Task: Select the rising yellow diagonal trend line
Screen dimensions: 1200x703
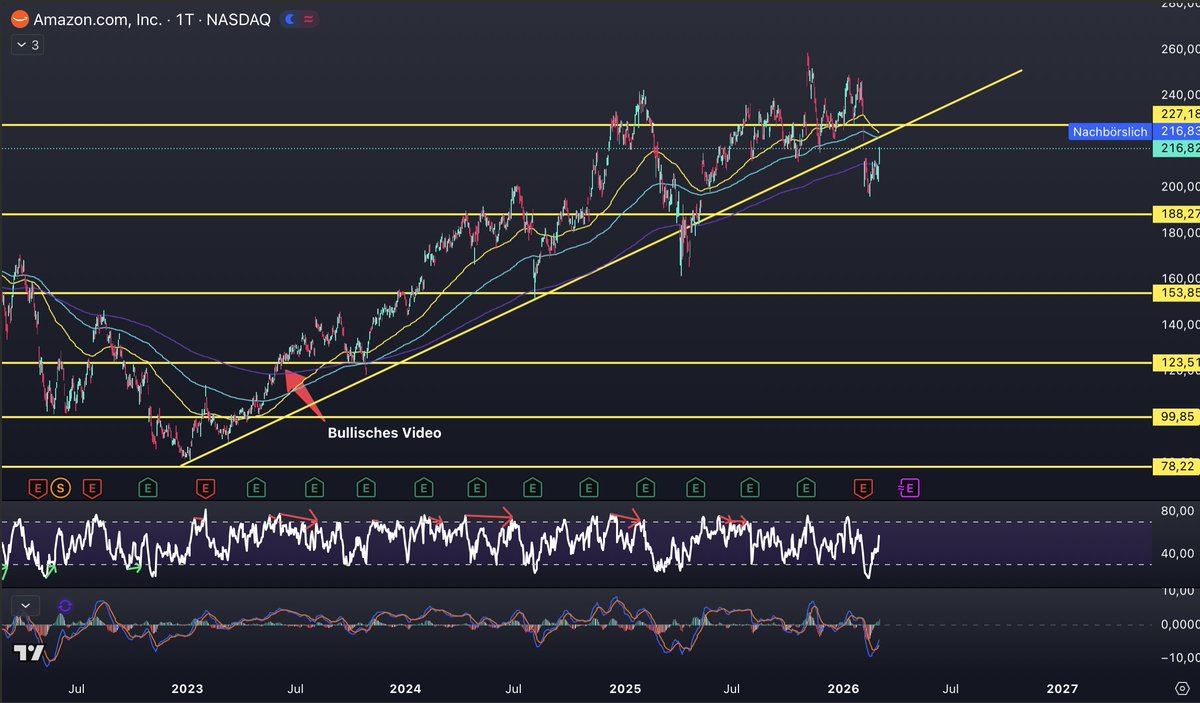Action: (600, 268)
